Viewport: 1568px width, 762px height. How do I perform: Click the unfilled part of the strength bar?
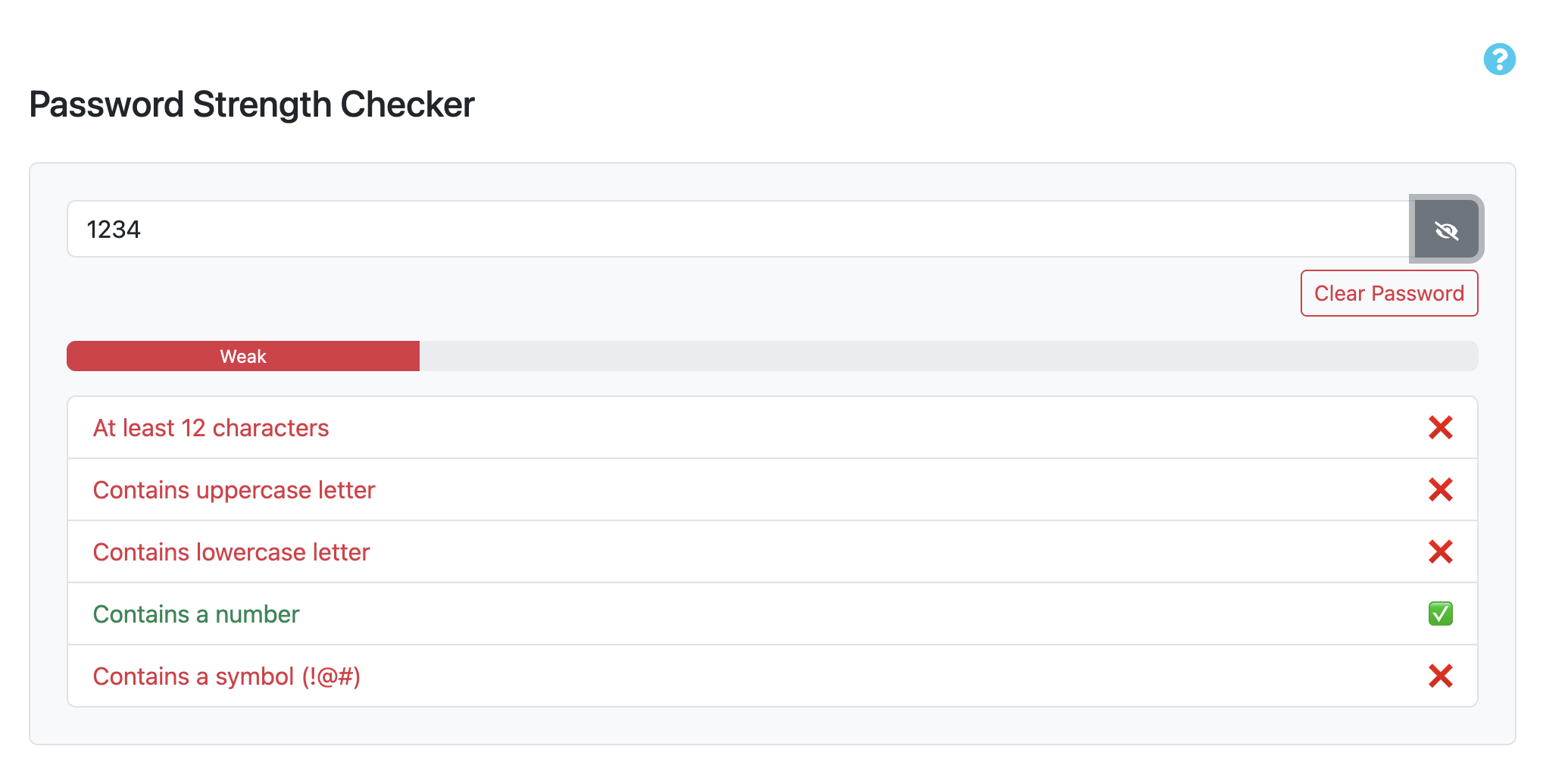tap(947, 356)
